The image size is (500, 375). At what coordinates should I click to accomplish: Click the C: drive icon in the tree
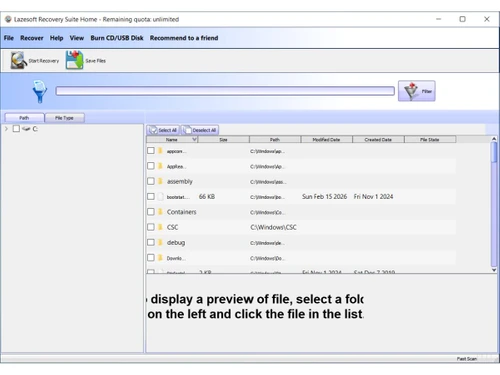[x=26, y=129]
